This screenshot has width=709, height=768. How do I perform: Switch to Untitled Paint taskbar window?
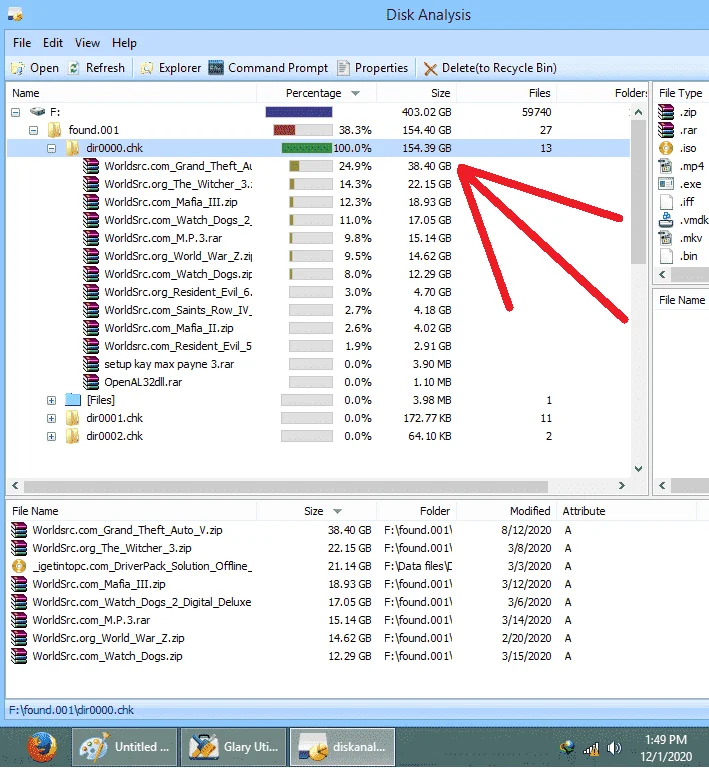pos(124,747)
